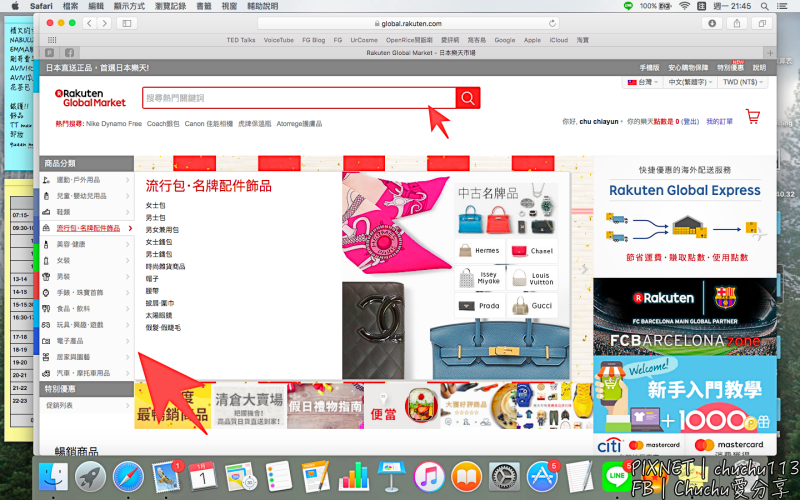Open the 台灣 country dropdown
The width and height of the screenshot is (800, 500).
click(639, 82)
